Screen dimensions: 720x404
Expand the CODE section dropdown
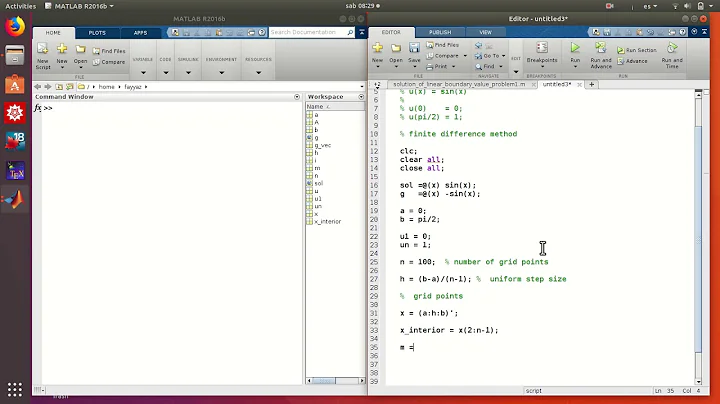pyautogui.click(x=166, y=73)
